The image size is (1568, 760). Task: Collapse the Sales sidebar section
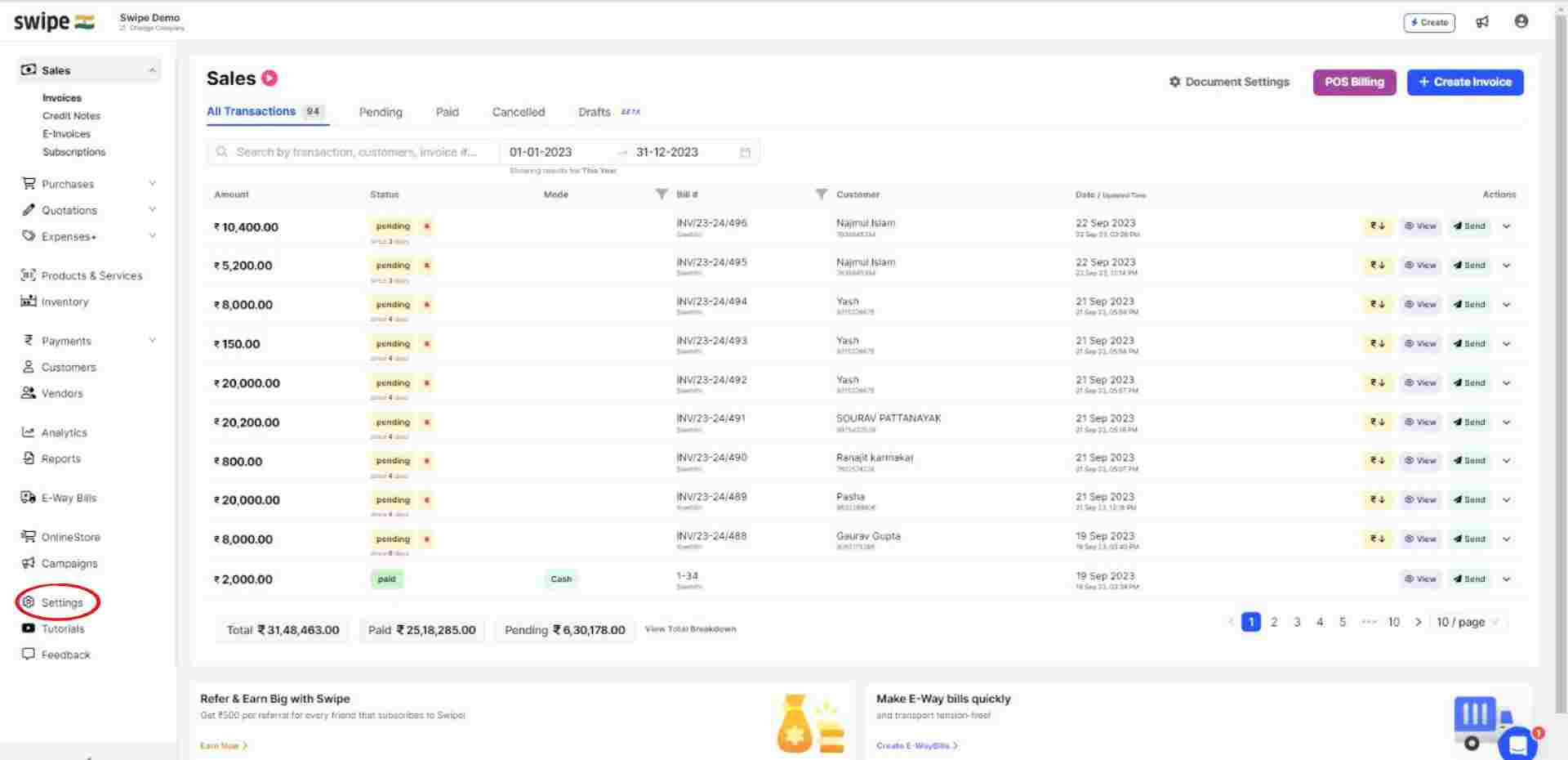point(152,71)
